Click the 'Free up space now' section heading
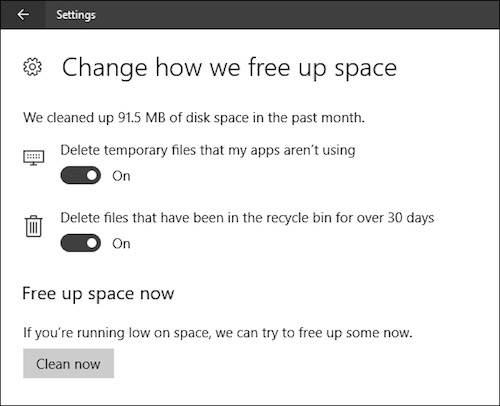Image resolution: width=500 pixels, height=406 pixels. tap(98, 294)
